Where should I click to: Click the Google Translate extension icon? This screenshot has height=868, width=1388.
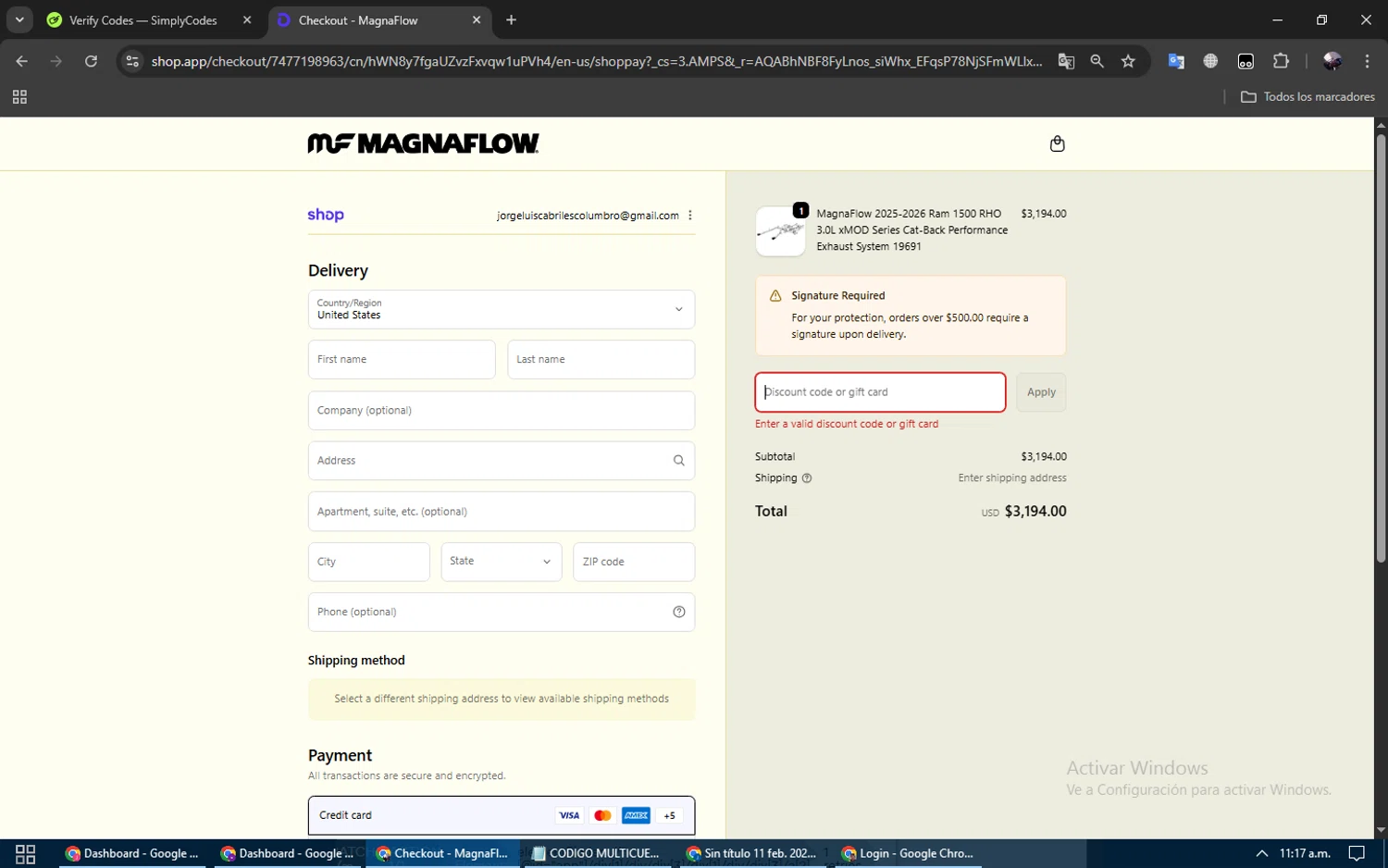point(1176,61)
